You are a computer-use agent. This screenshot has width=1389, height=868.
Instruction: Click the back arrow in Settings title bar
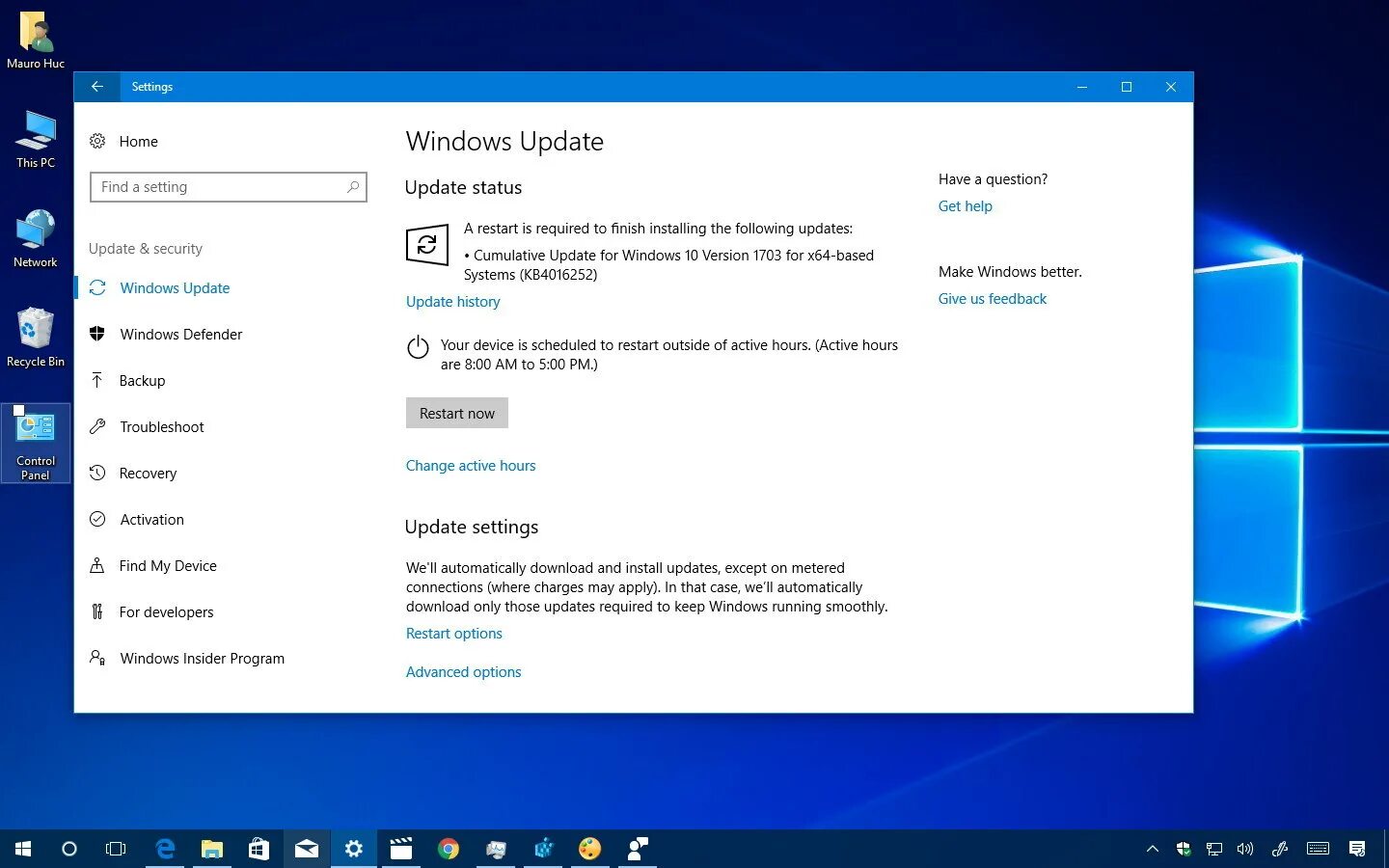[97, 87]
